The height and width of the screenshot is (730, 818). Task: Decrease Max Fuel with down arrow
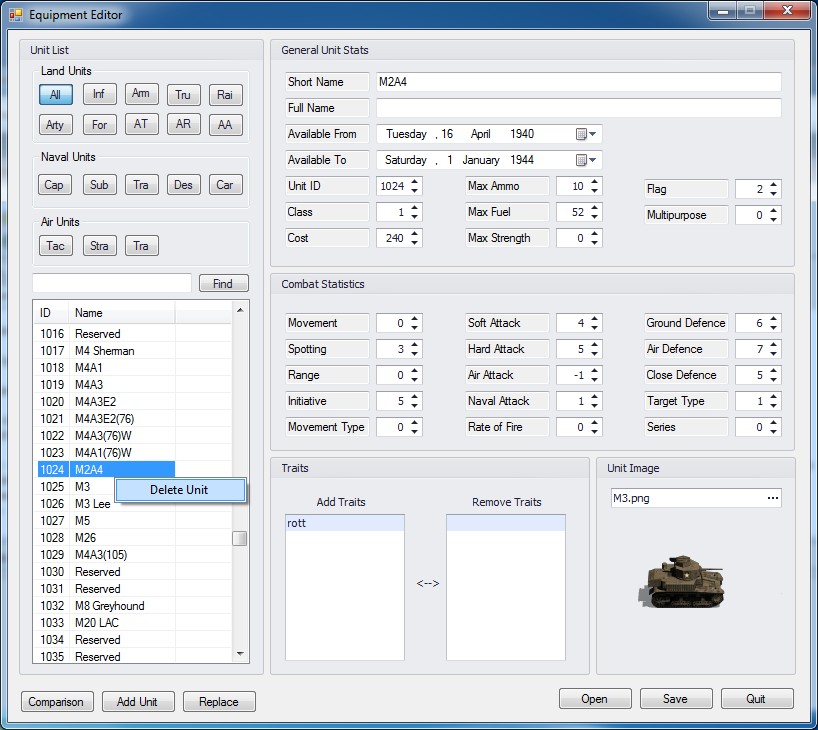pyautogui.click(x=595, y=217)
